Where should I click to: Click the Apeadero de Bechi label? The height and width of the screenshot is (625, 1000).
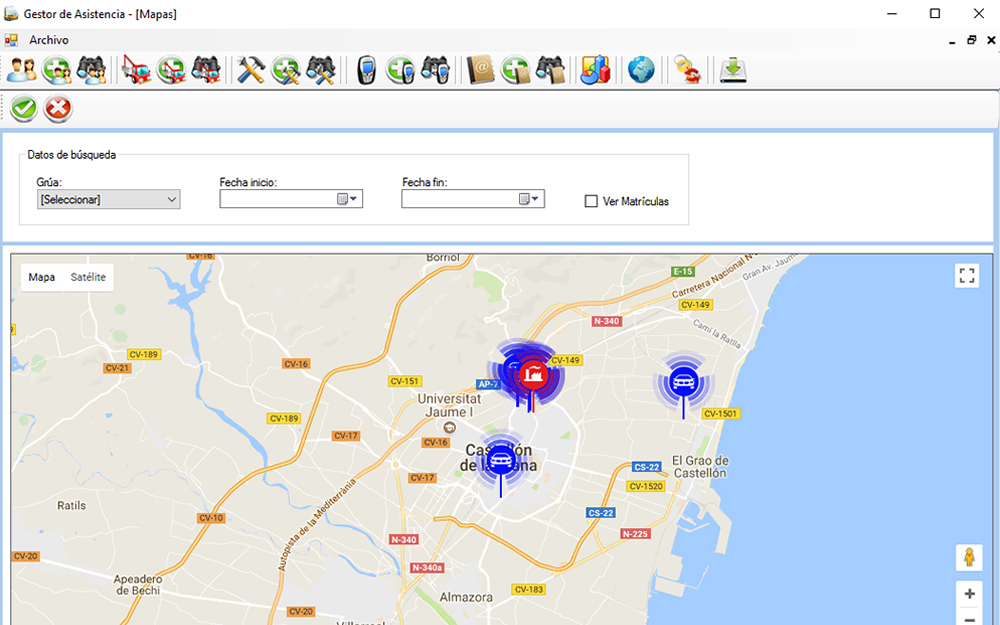(x=138, y=585)
